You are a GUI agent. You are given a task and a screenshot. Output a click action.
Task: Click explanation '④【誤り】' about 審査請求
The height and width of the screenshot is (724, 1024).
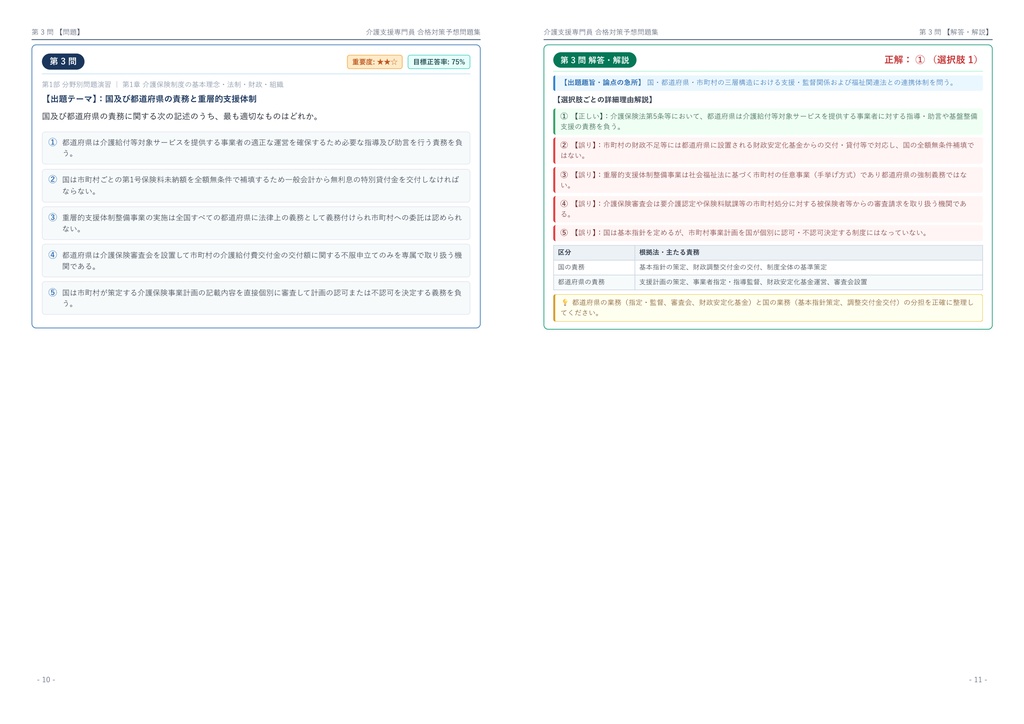coord(768,209)
